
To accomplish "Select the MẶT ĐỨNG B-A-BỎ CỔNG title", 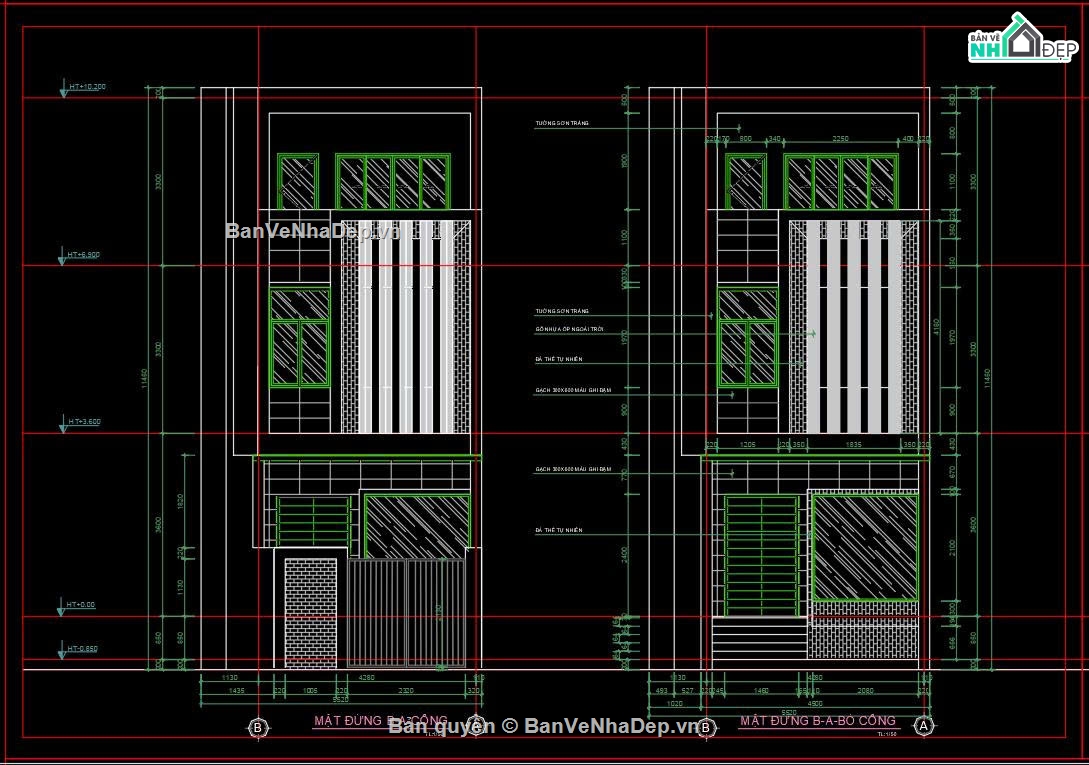I will [818, 721].
